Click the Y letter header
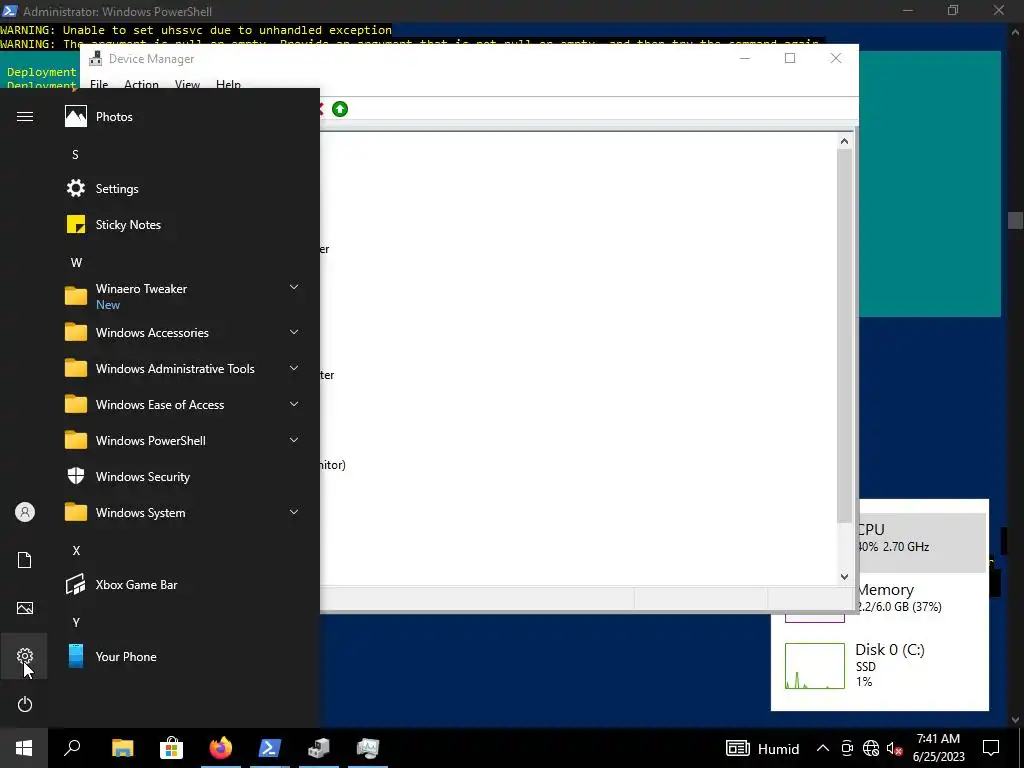1024x768 pixels. pyautogui.click(x=76, y=622)
